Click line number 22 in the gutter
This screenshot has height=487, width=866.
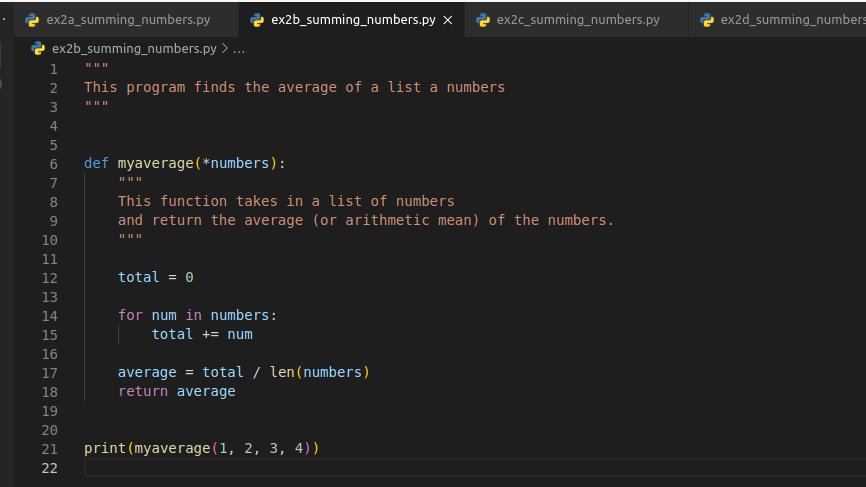pyautogui.click(x=50, y=468)
